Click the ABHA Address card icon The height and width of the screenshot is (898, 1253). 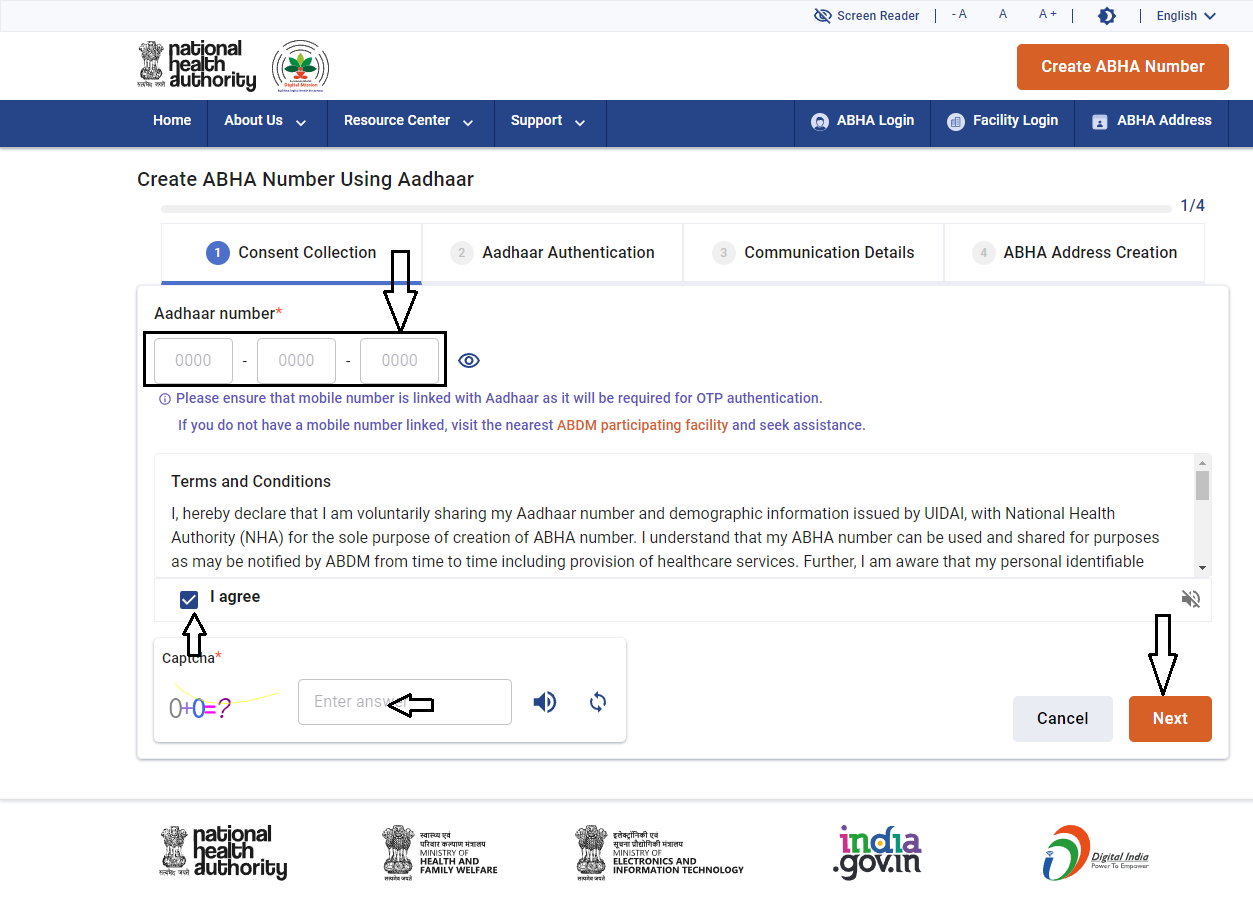pyautogui.click(x=1100, y=122)
